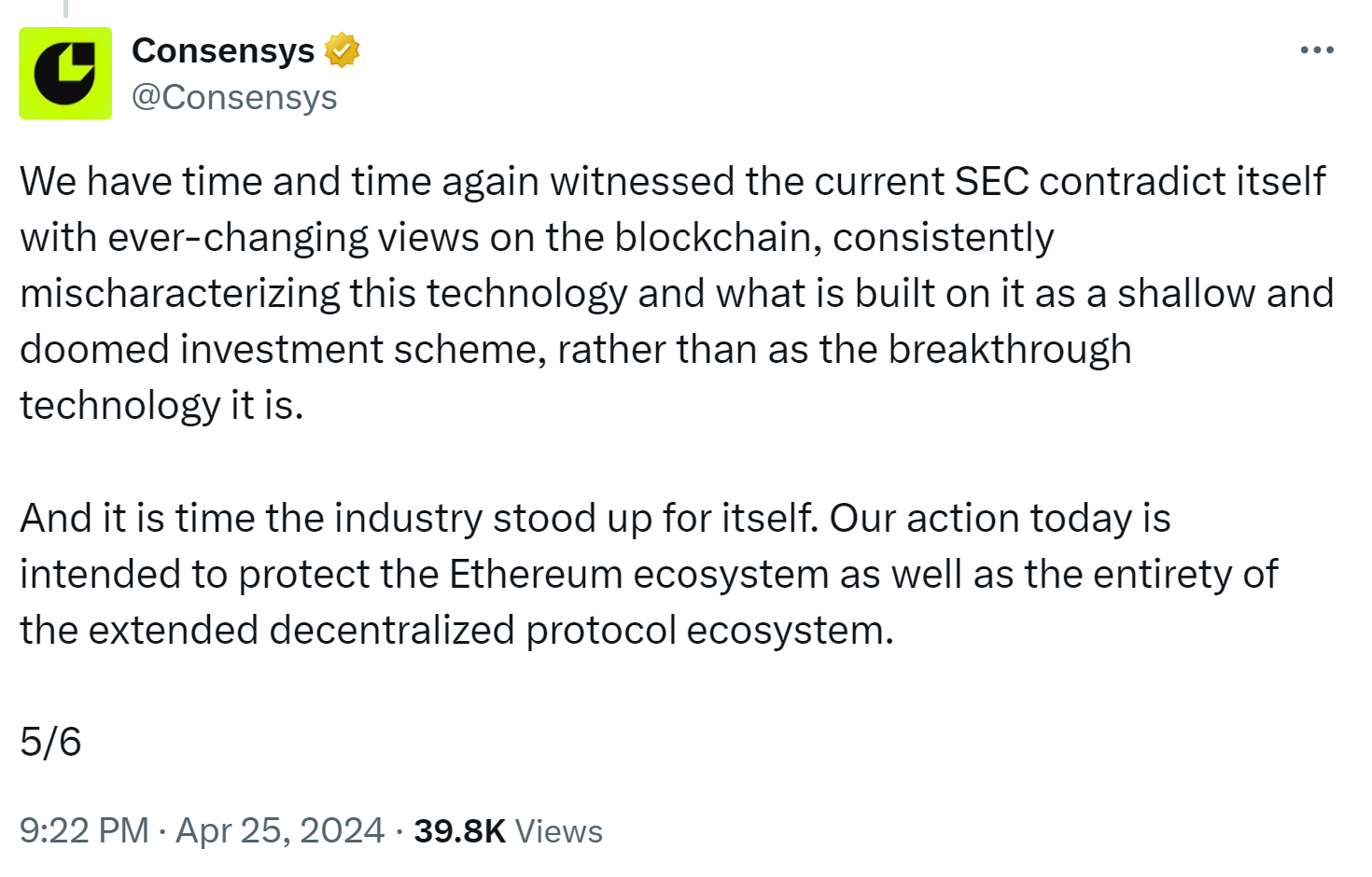Open the Consensys profile avatar
Viewport: 1372px width, 877px height.
click(65, 74)
